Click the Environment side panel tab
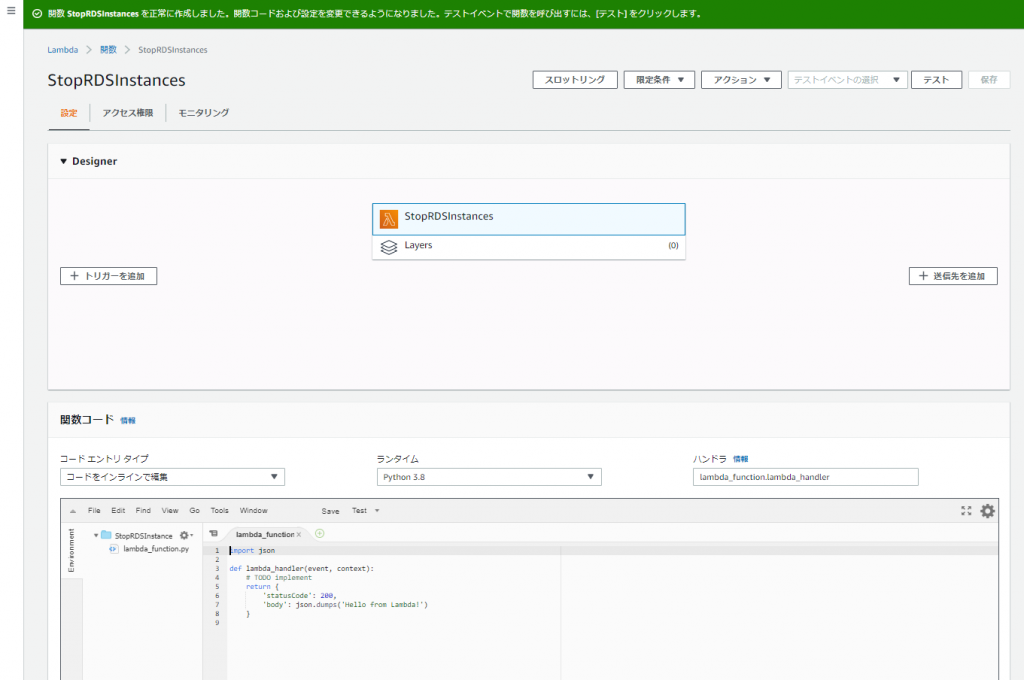 71,551
